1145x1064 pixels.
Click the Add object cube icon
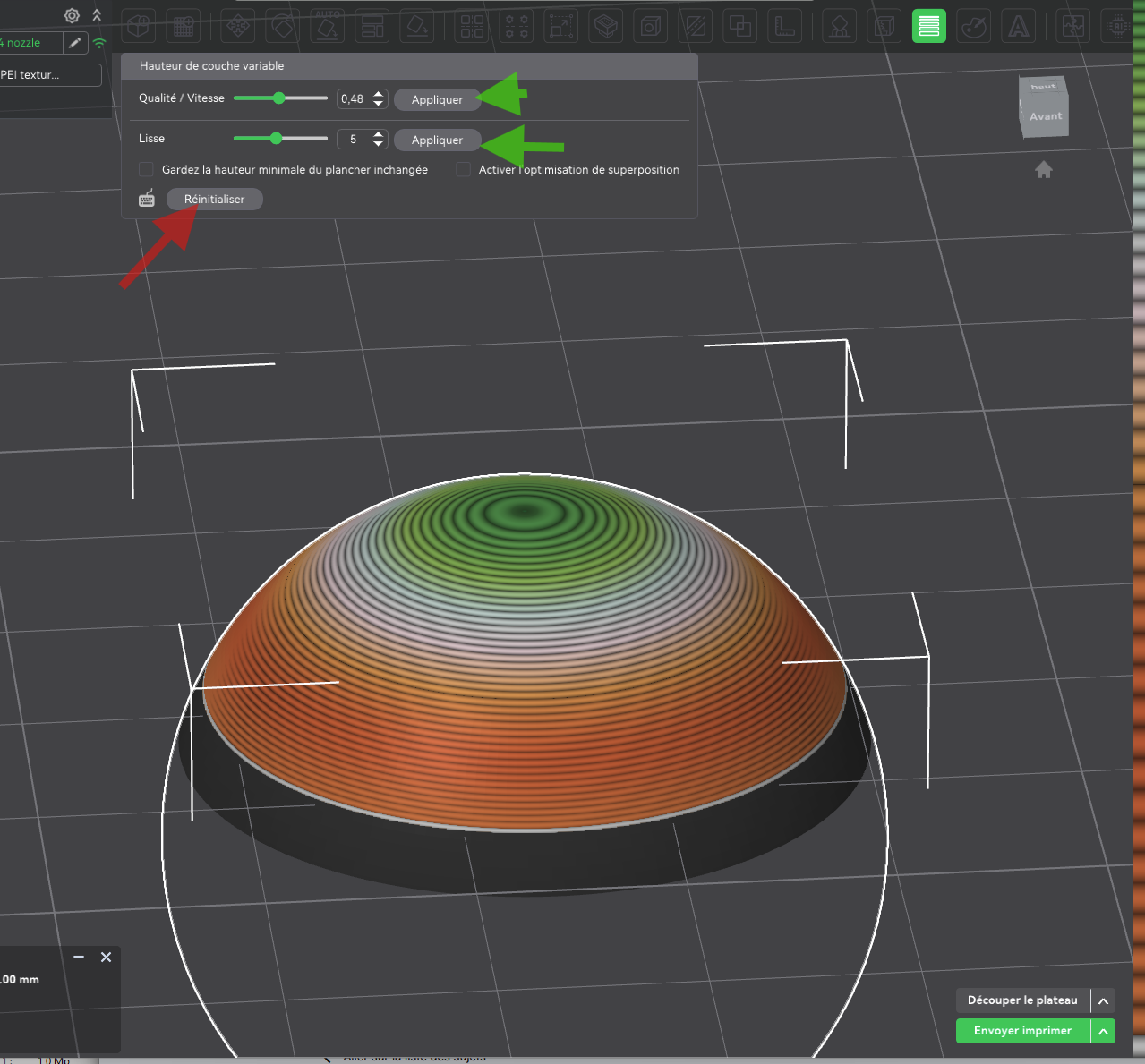138,26
